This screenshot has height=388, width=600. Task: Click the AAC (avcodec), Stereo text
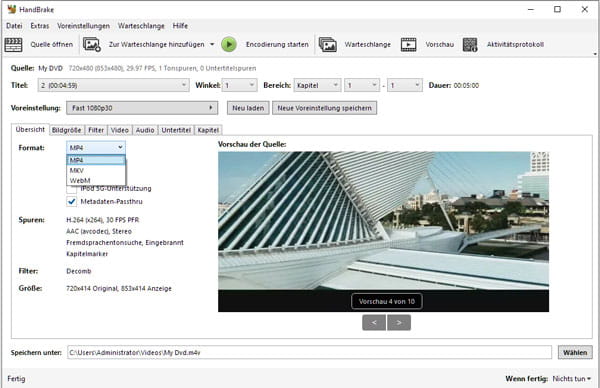[99, 231]
